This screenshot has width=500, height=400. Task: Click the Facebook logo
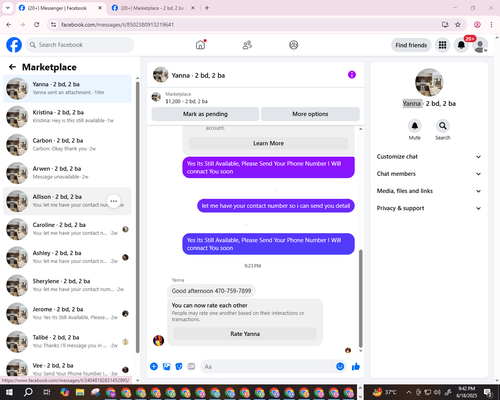pyautogui.click(x=14, y=45)
